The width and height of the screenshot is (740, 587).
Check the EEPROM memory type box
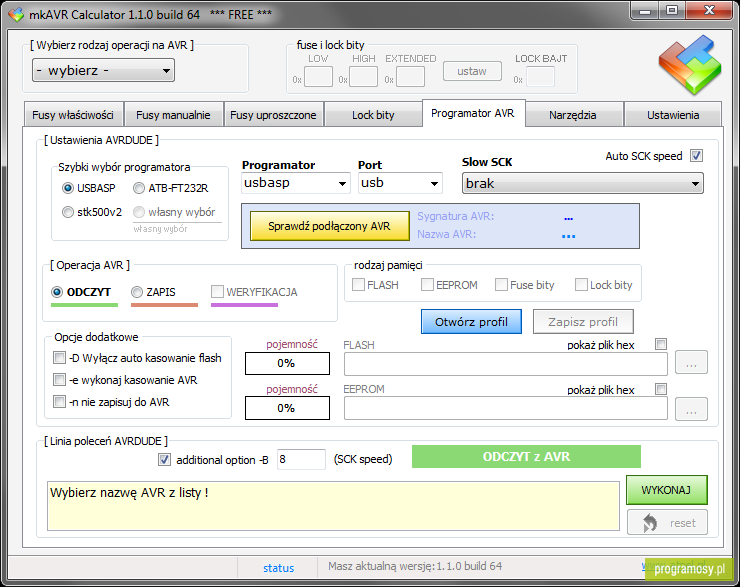coord(427,285)
